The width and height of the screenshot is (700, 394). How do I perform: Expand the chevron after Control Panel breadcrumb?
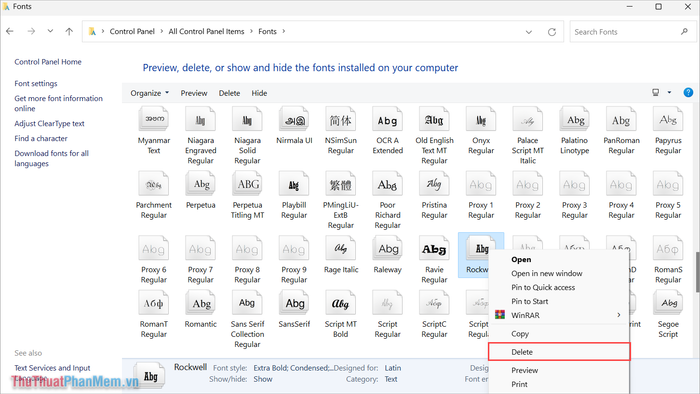pos(162,31)
